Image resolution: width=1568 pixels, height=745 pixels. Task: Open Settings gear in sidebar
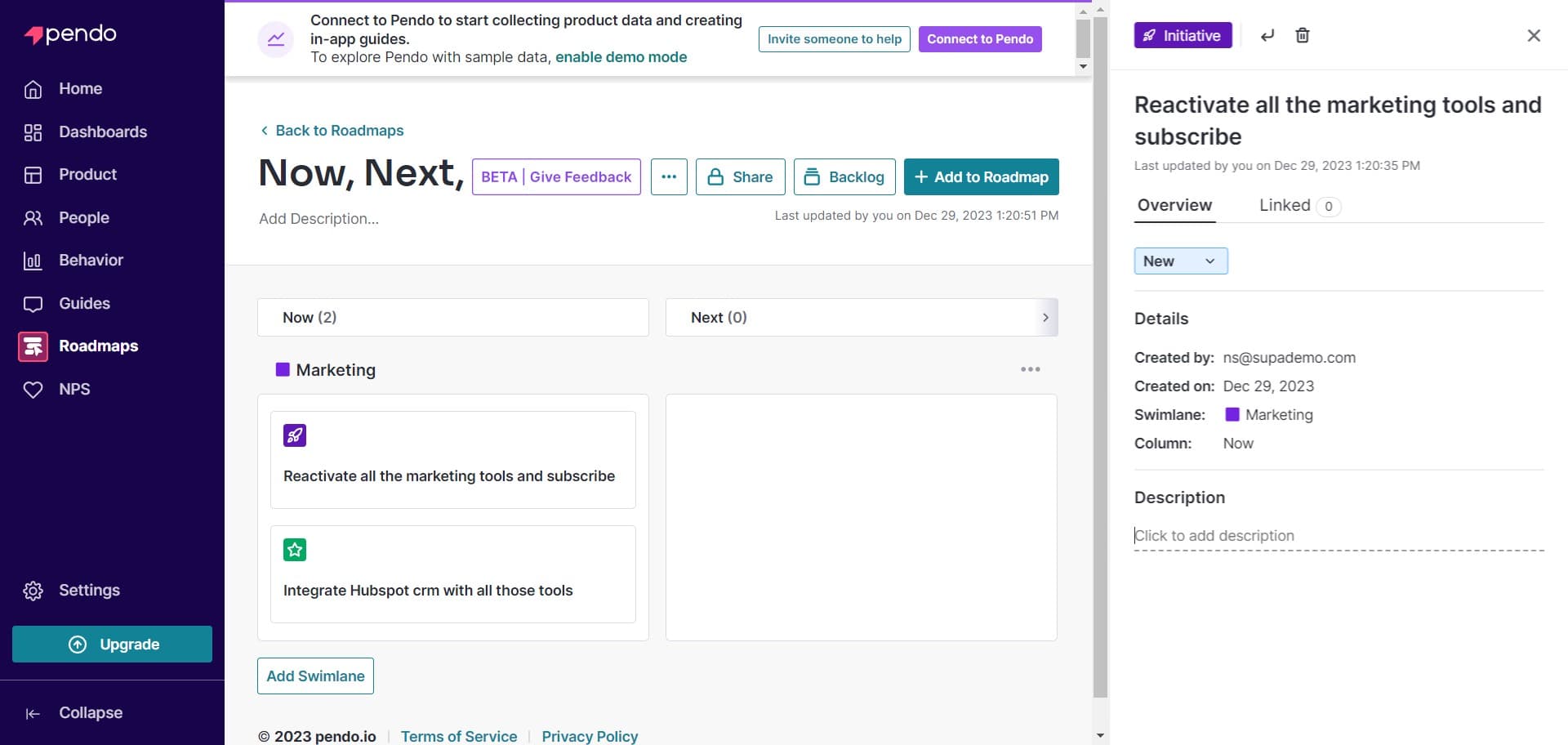coord(33,591)
